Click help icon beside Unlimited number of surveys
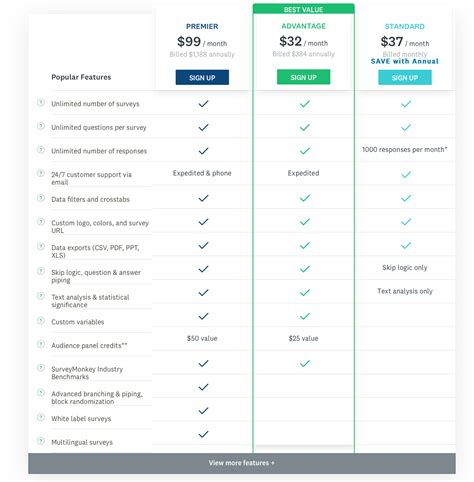The image size is (474, 482). click(41, 102)
